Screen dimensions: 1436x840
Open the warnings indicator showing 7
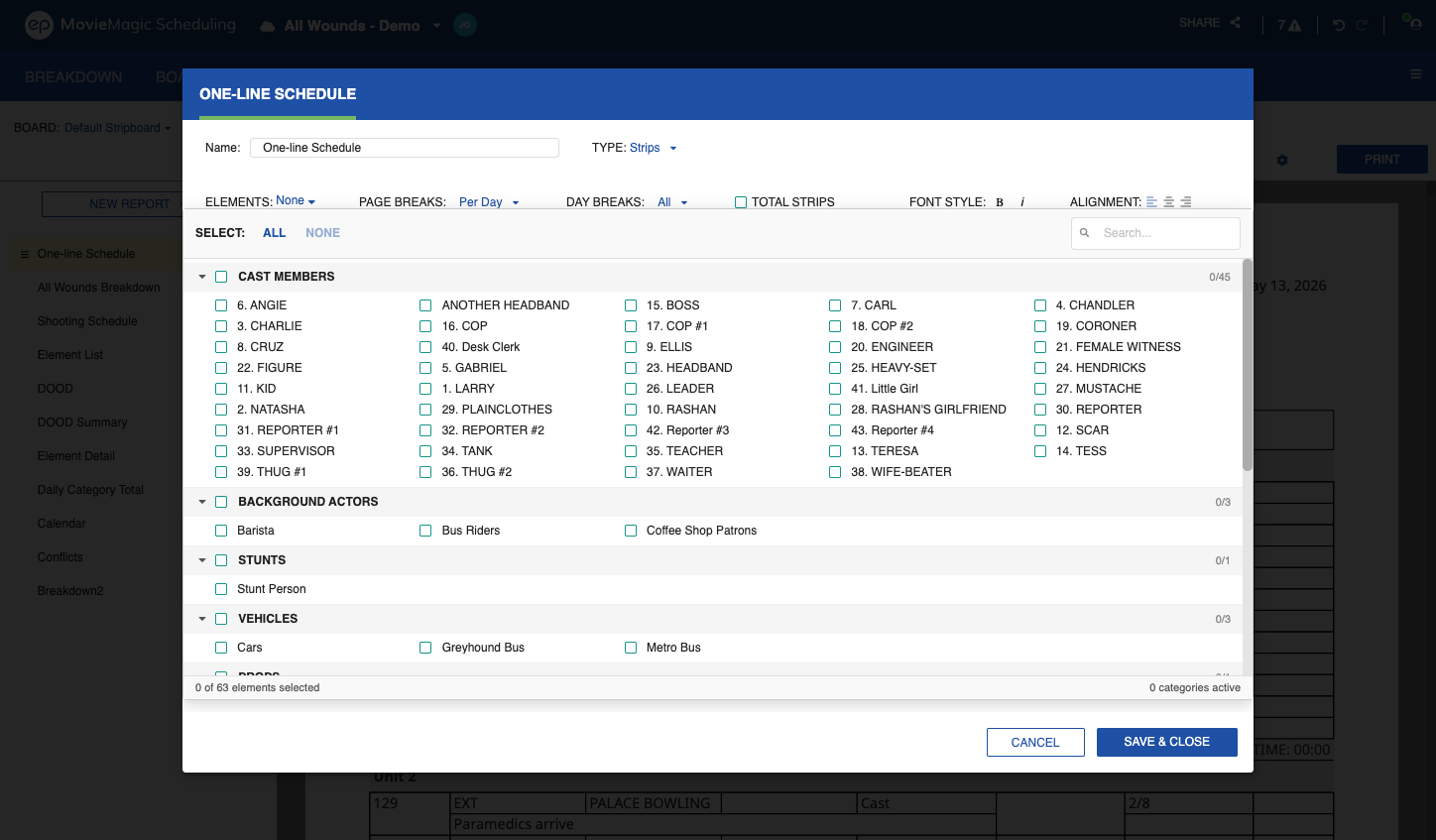[1289, 25]
